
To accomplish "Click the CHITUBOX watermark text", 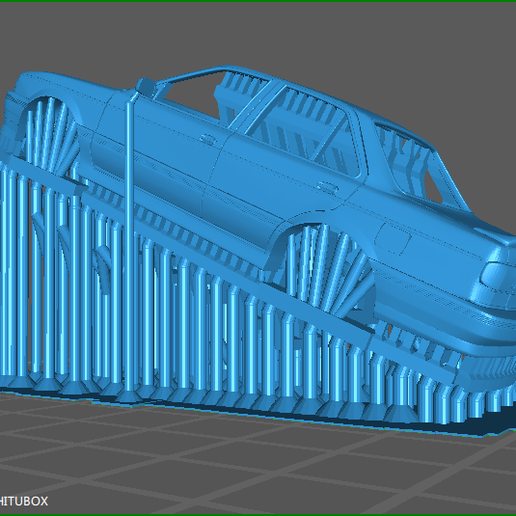I will 23,501.
